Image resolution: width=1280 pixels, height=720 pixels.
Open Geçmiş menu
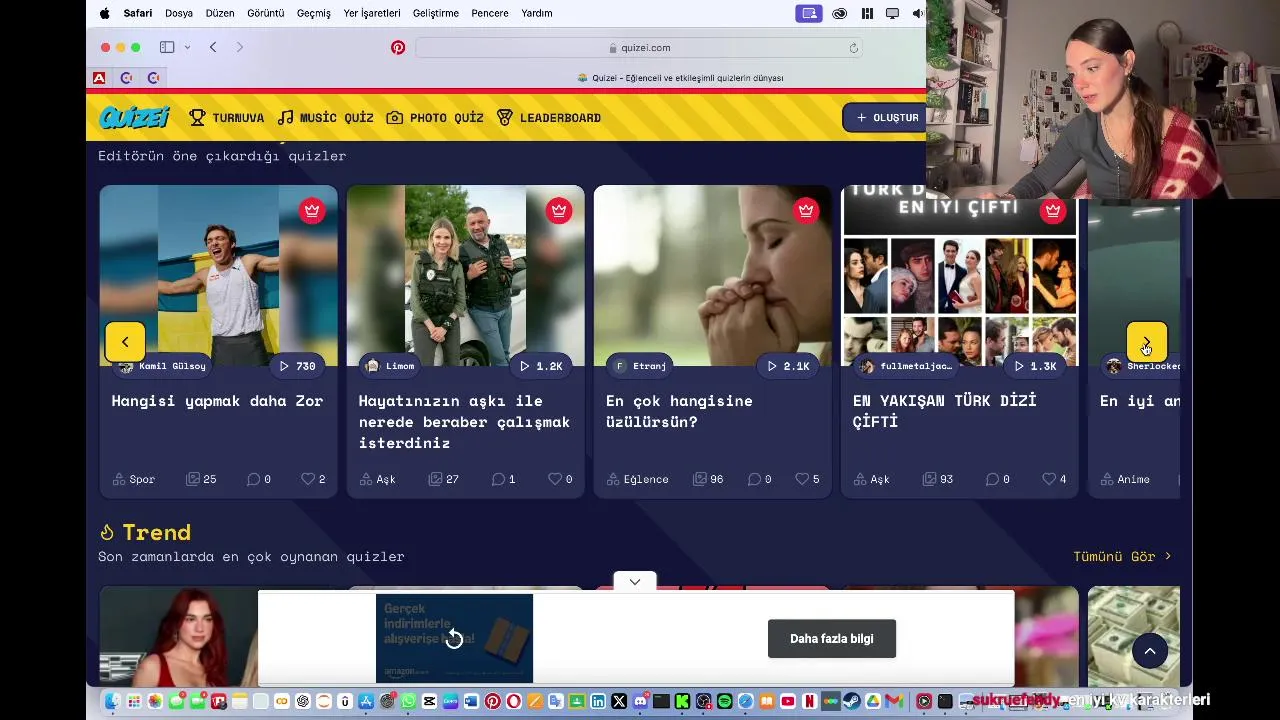(x=314, y=13)
